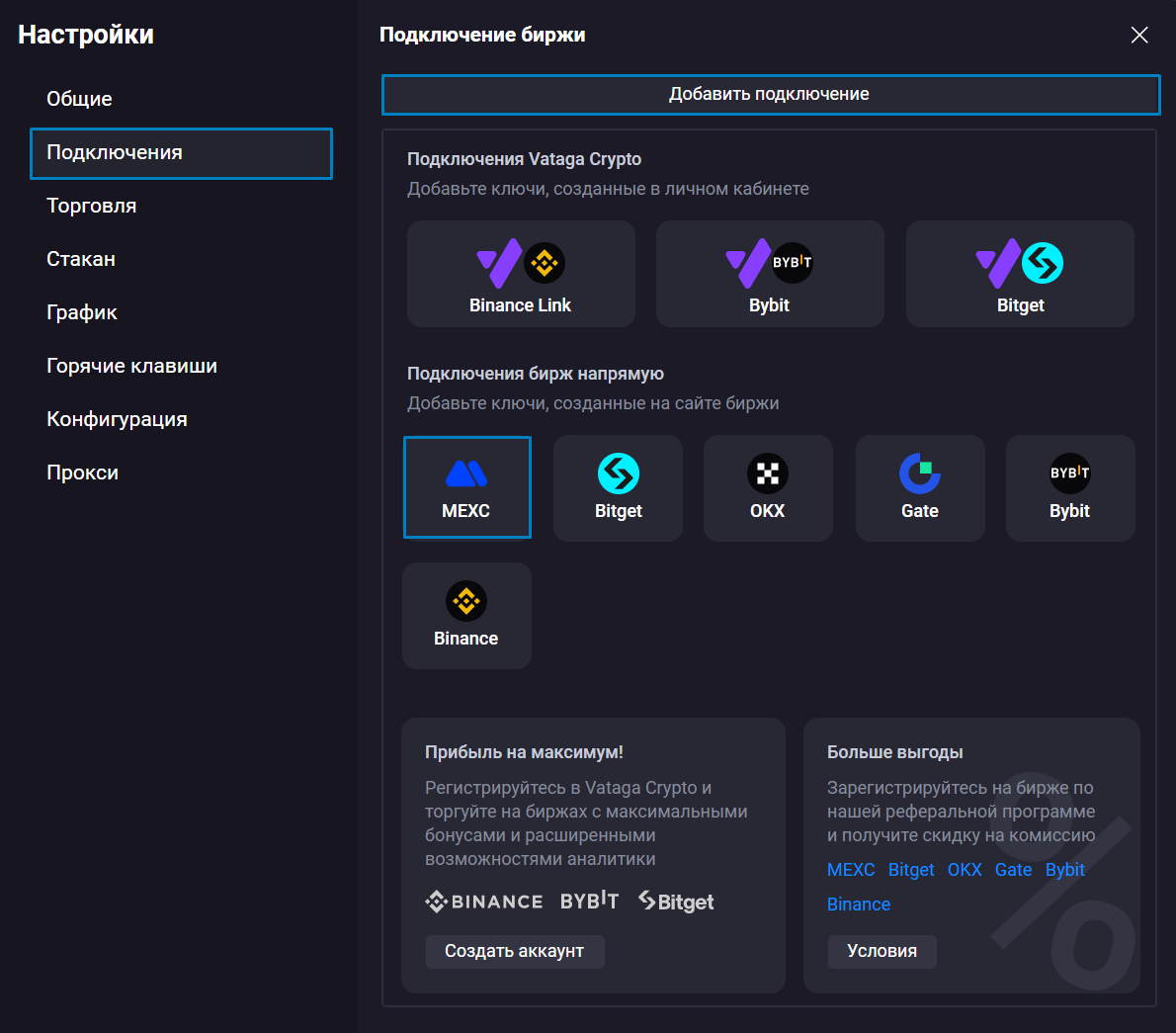Image resolution: width=1176 pixels, height=1033 pixels.
Task: Click the Добавить подключение button
Action: (x=771, y=94)
